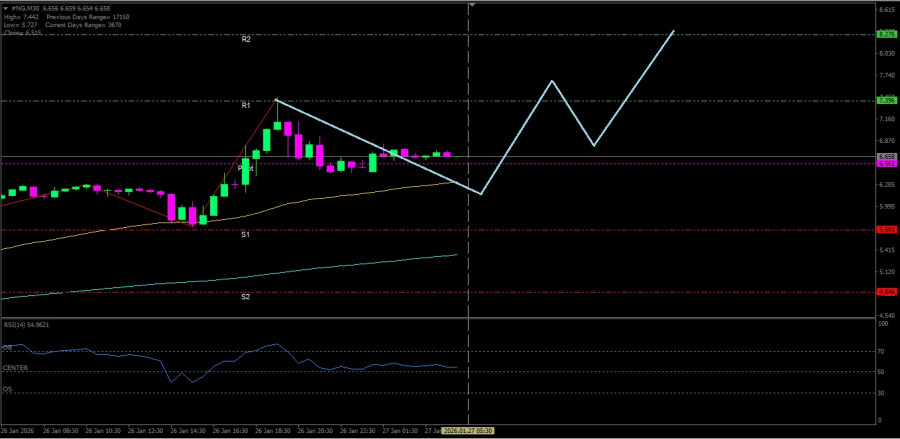Click the red S2 price tag on axis
900x439 pixels.
coord(885,292)
